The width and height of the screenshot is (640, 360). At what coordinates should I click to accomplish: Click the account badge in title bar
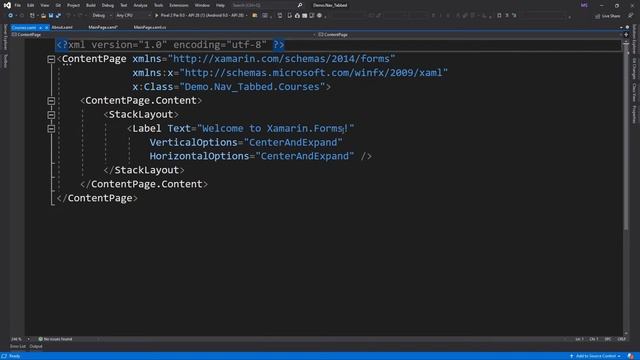coord(584,5)
